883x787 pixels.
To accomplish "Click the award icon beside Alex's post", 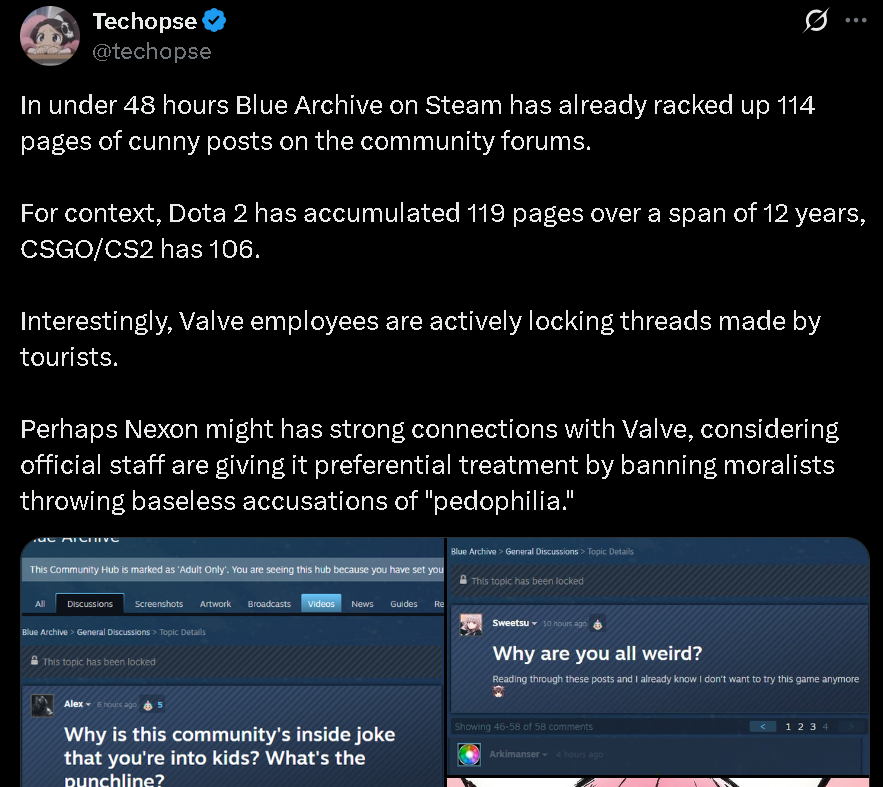I will pos(148,705).
